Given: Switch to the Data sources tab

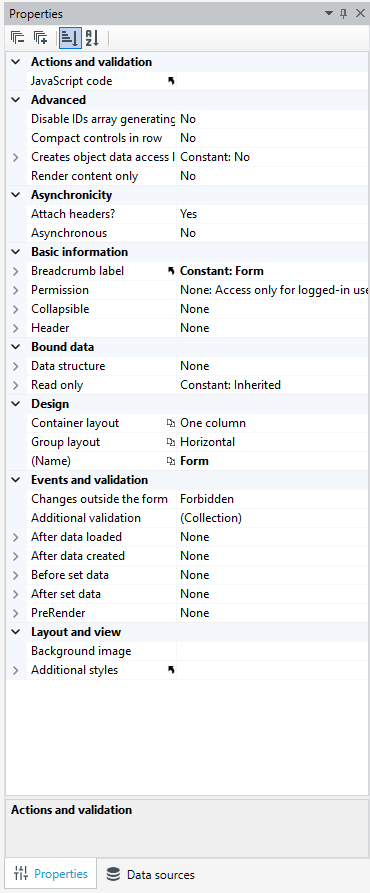Looking at the screenshot, I should pos(150,875).
